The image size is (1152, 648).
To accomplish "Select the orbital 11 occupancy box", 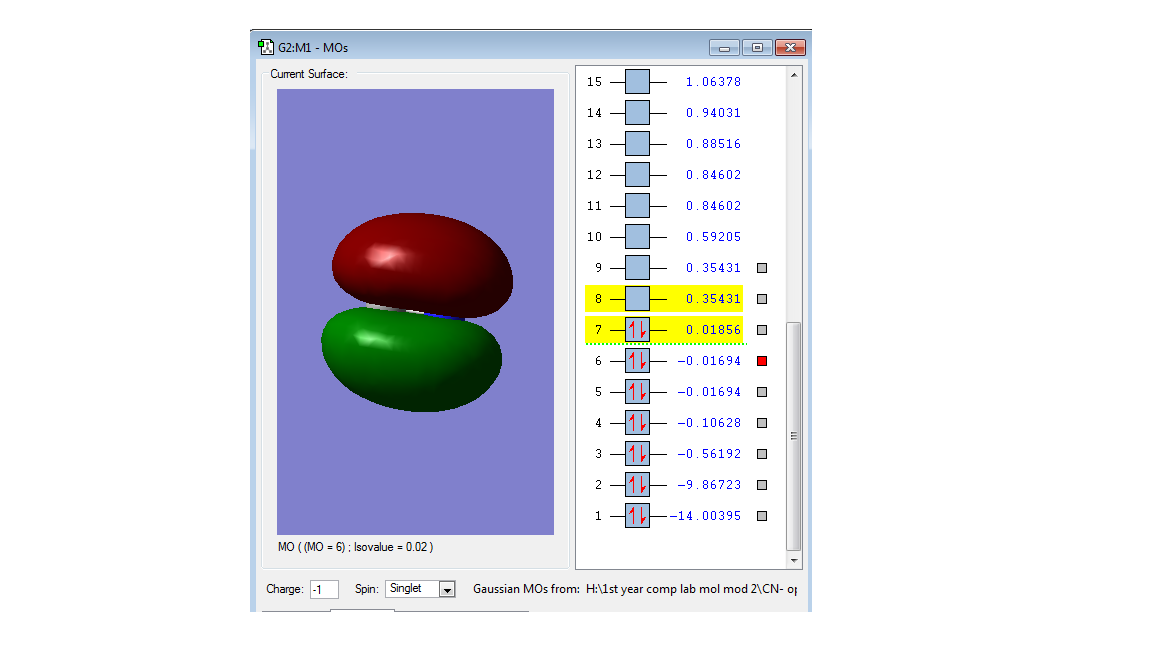I will coord(637,206).
